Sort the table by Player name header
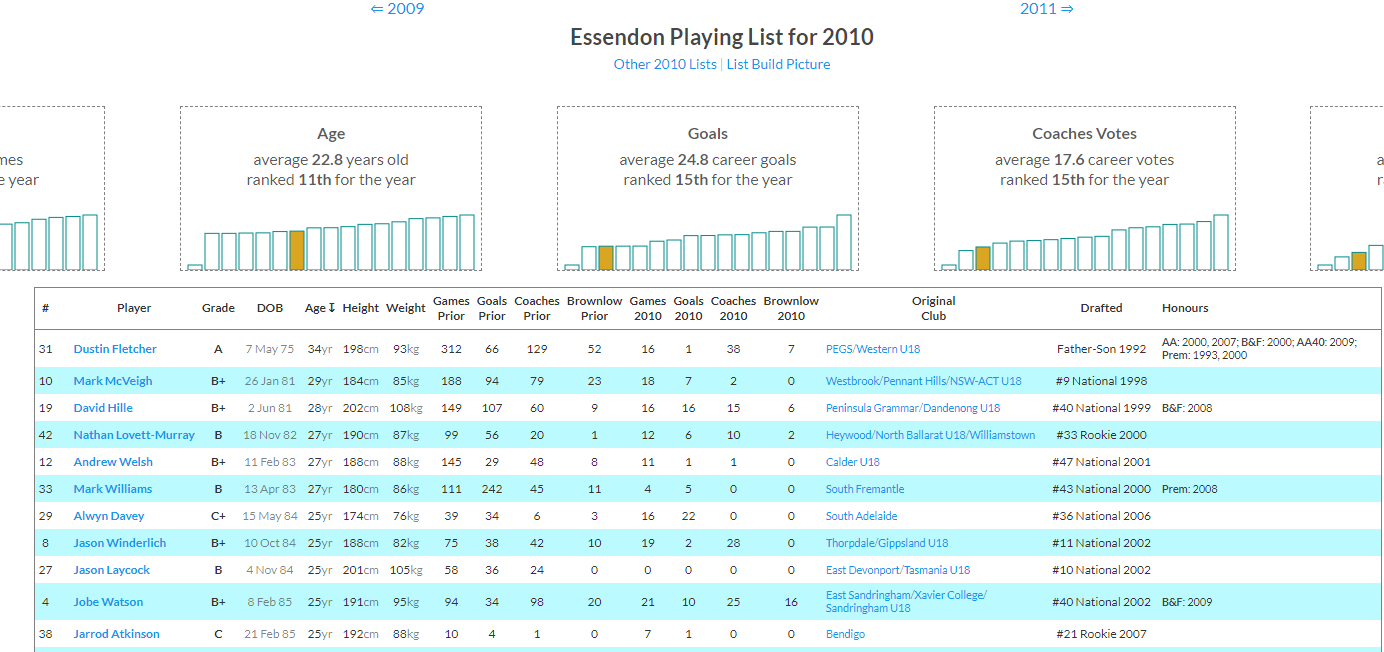Screen dimensions: 1384x652 [x=134, y=308]
